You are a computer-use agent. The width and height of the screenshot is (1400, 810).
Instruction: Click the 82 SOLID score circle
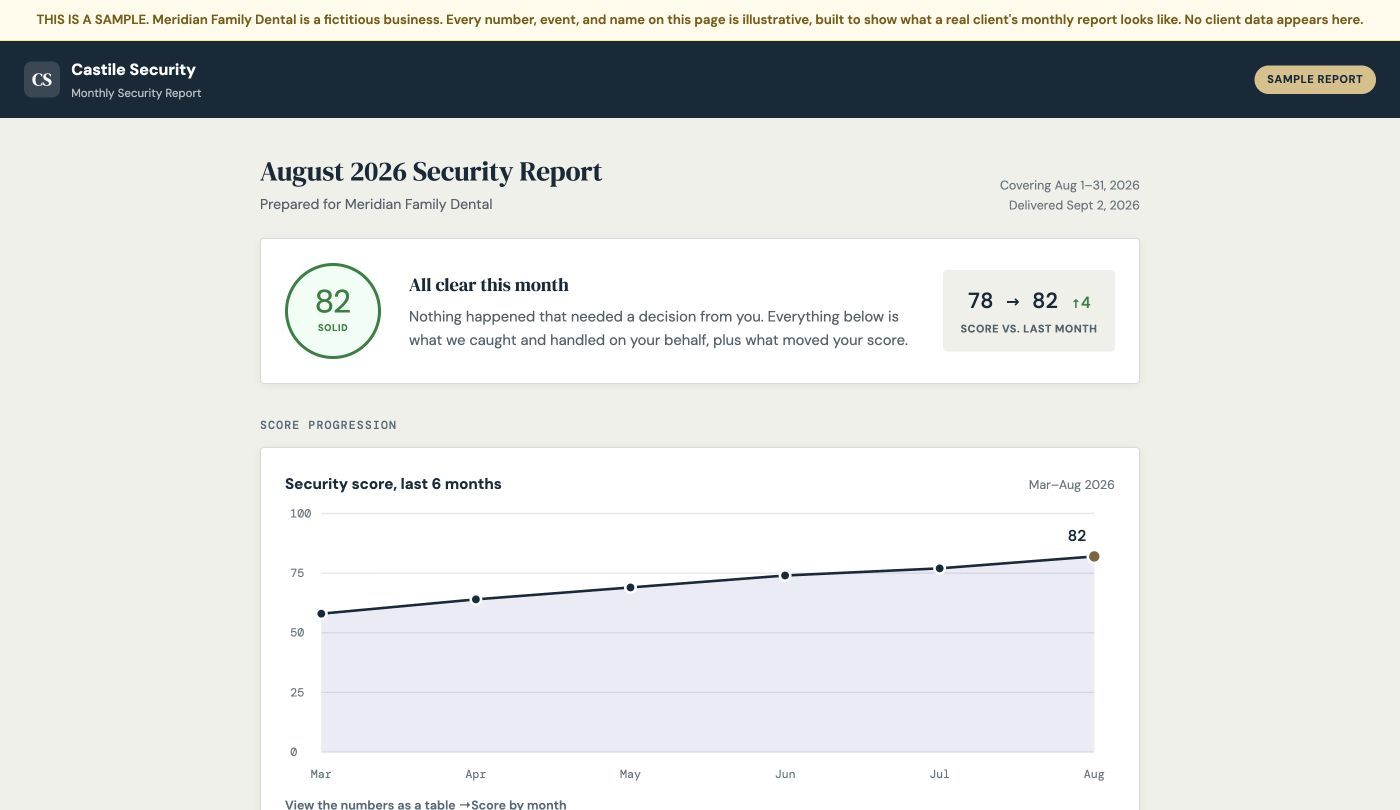333,311
